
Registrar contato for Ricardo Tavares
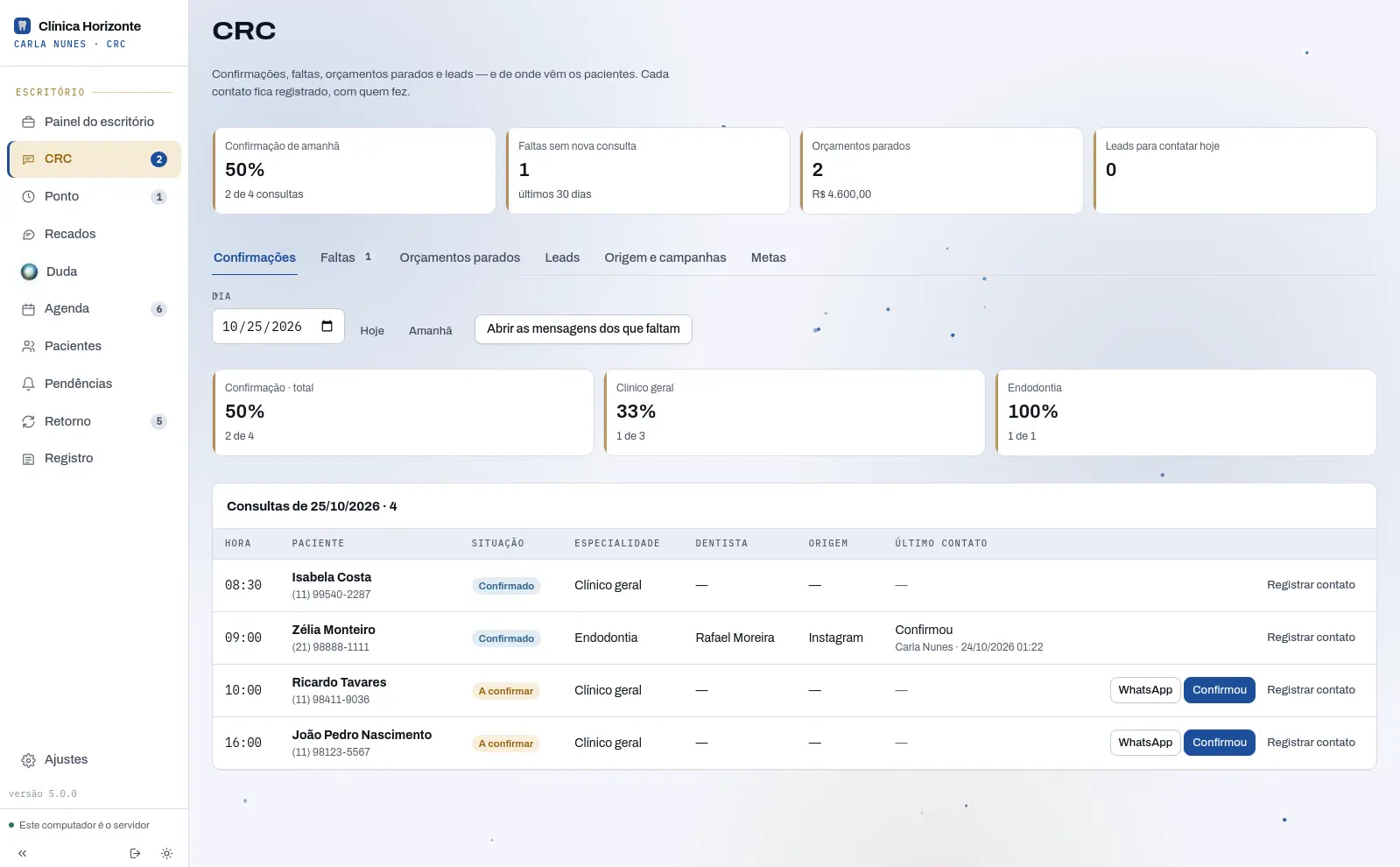coord(1311,690)
